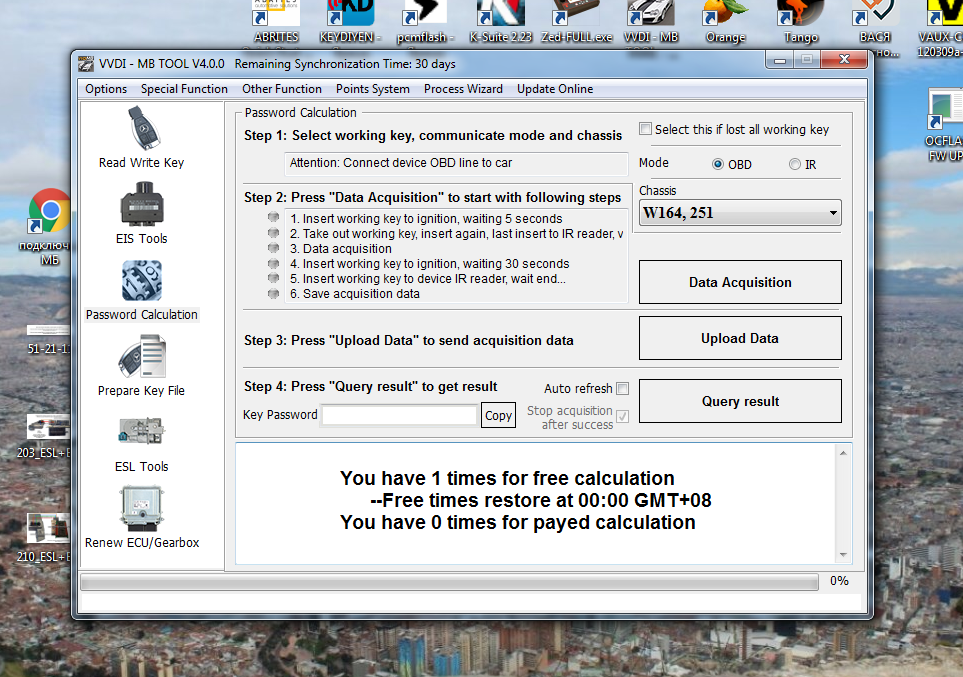963x677 pixels.
Task: Click step '1. Insert working key to ignition, waiting 5 seconds'
Action: tap(426, 219)
